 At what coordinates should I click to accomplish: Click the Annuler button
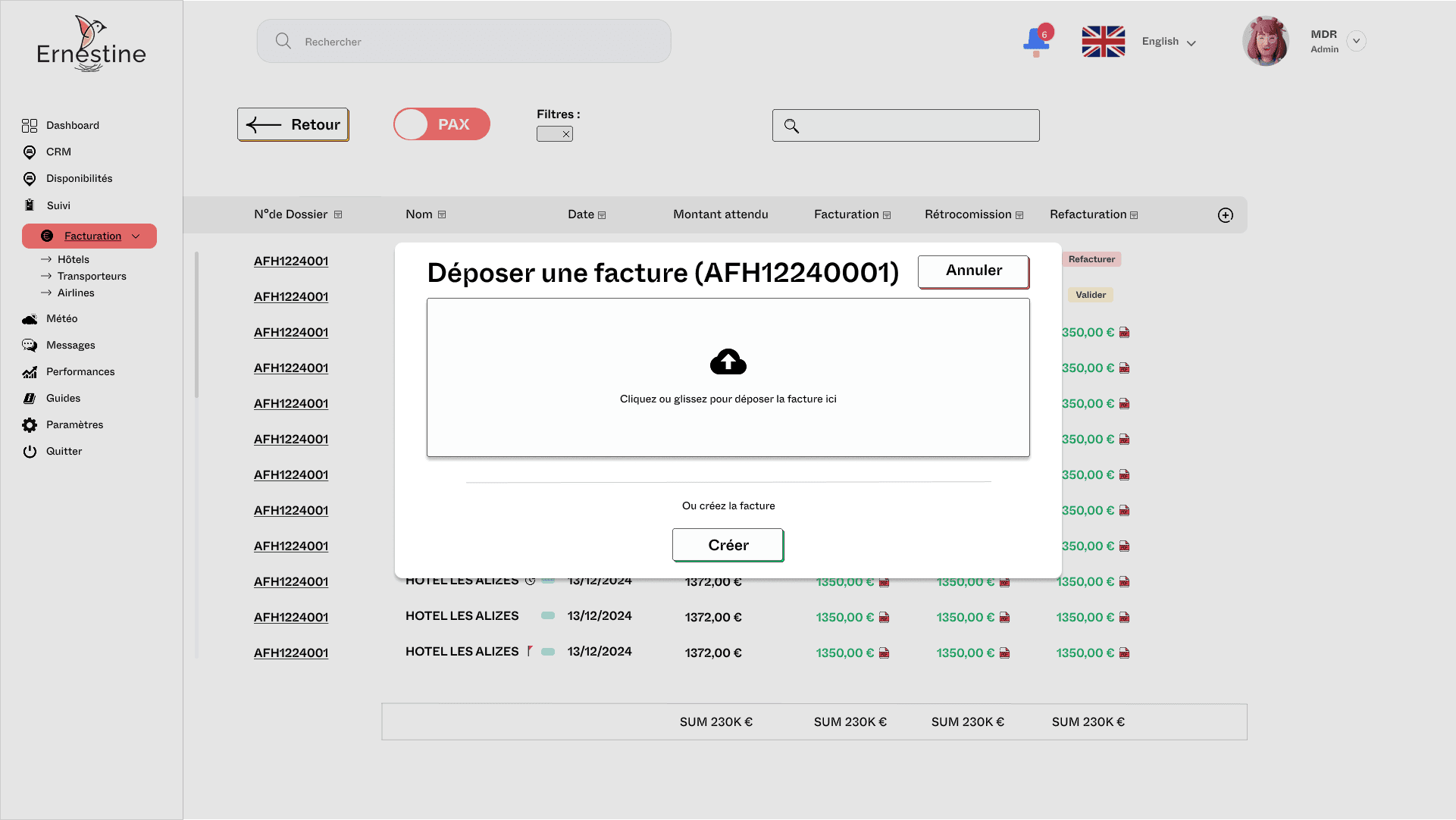(972, 271)
